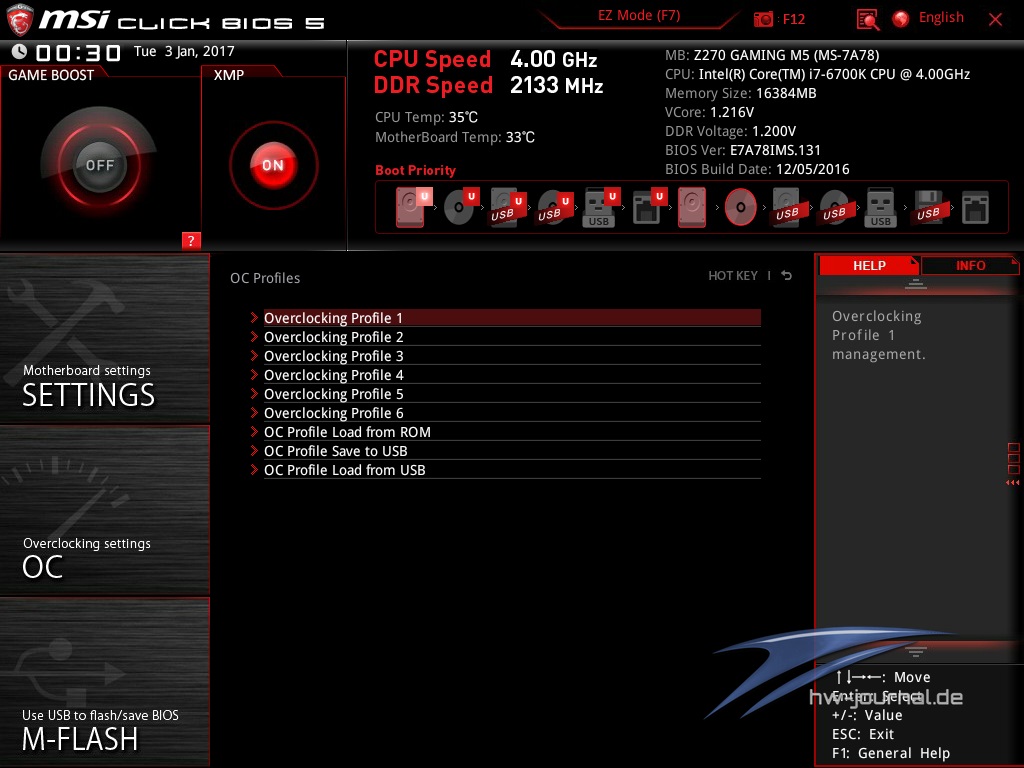Open Overclocking Profile 6 entry
The height and width of the screenshot is (768, 1024).
point(512,412)
